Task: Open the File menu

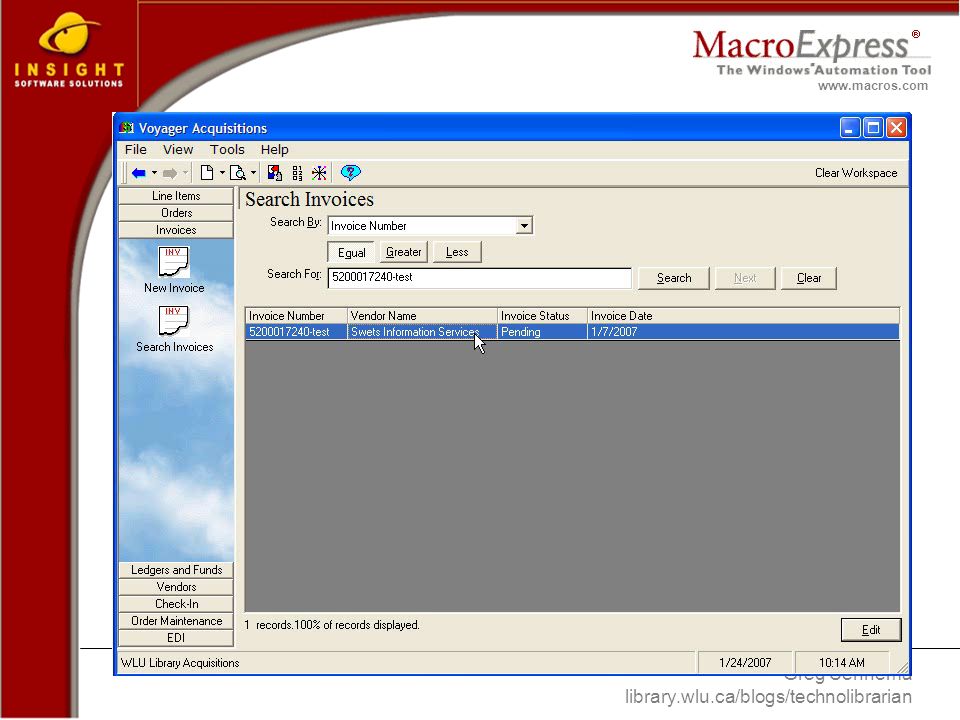Action: (135, 149)
